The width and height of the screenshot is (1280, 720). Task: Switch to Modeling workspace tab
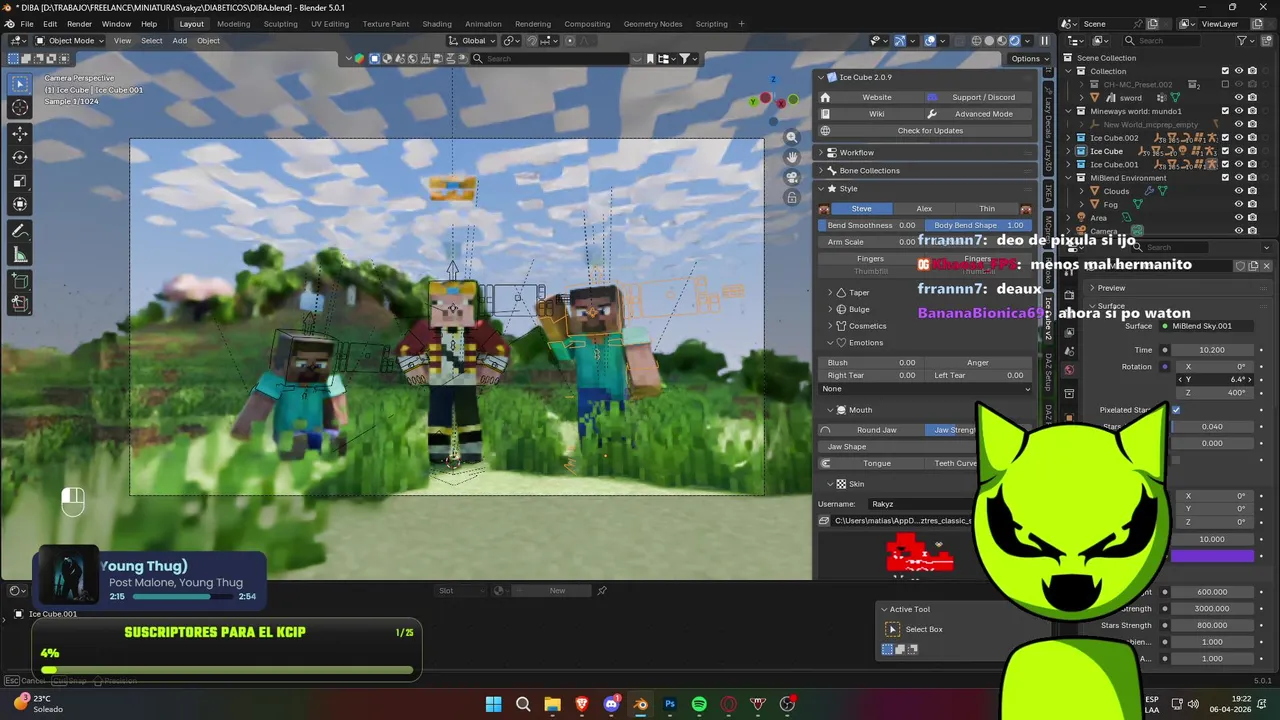[x=233, y=24]
